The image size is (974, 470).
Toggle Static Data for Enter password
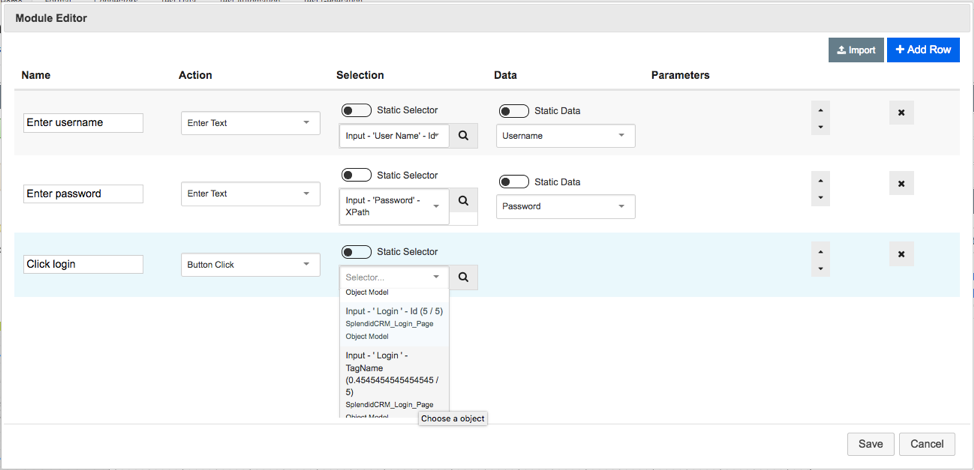514,182
